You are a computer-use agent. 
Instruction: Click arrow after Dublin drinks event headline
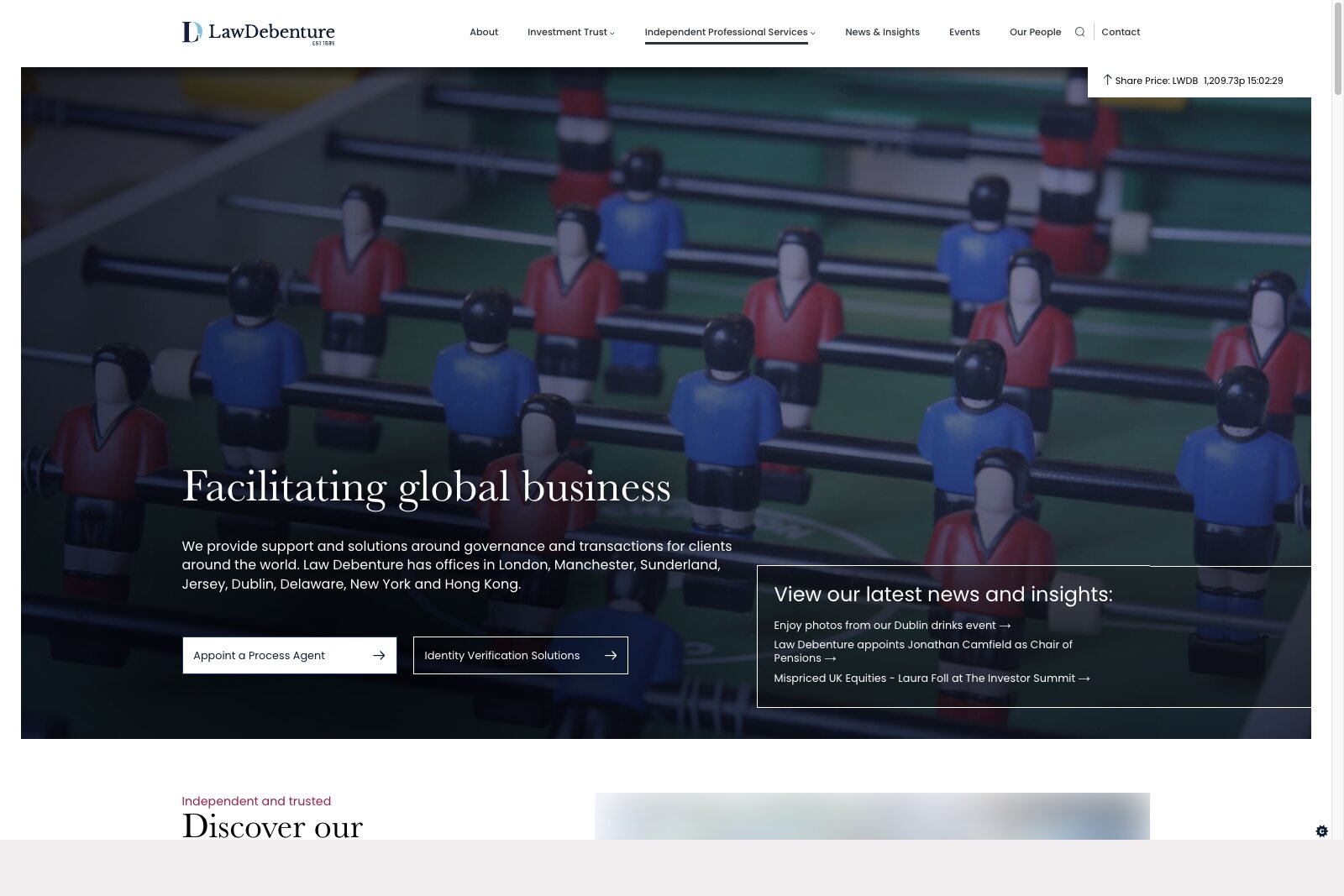tap(1005, 626)
